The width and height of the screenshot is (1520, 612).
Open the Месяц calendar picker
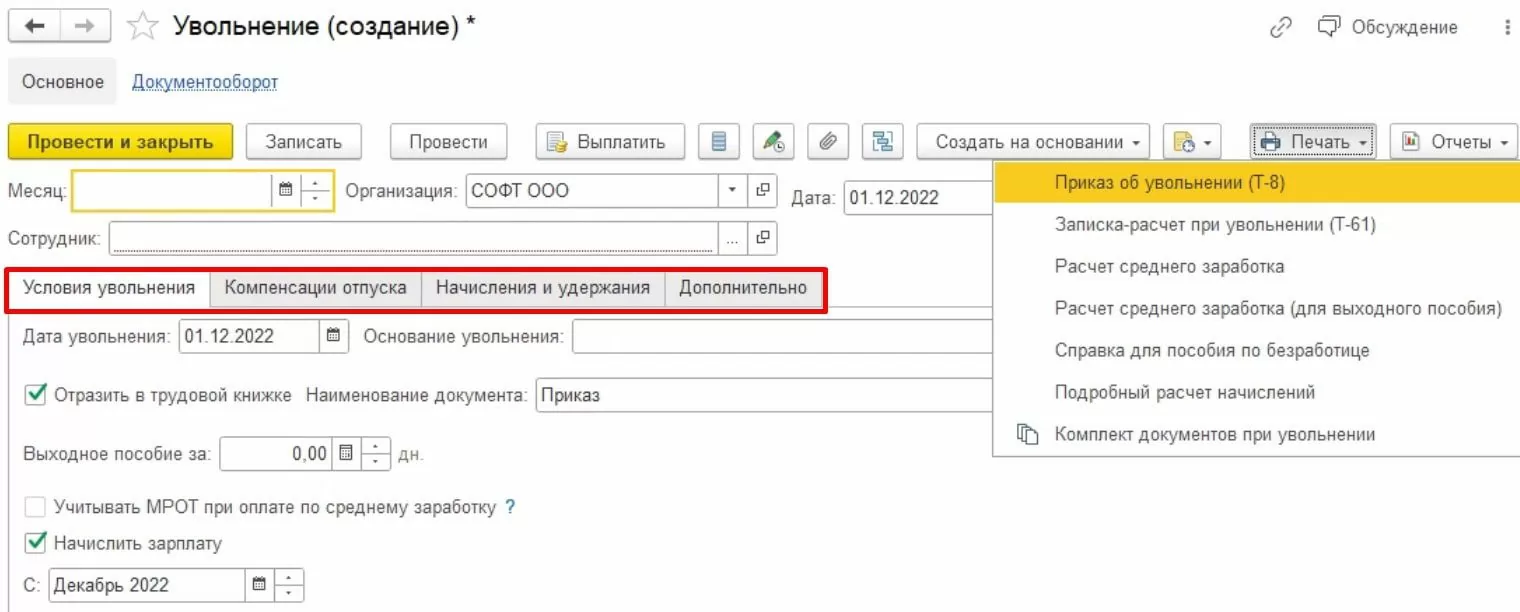click(286, 190)
